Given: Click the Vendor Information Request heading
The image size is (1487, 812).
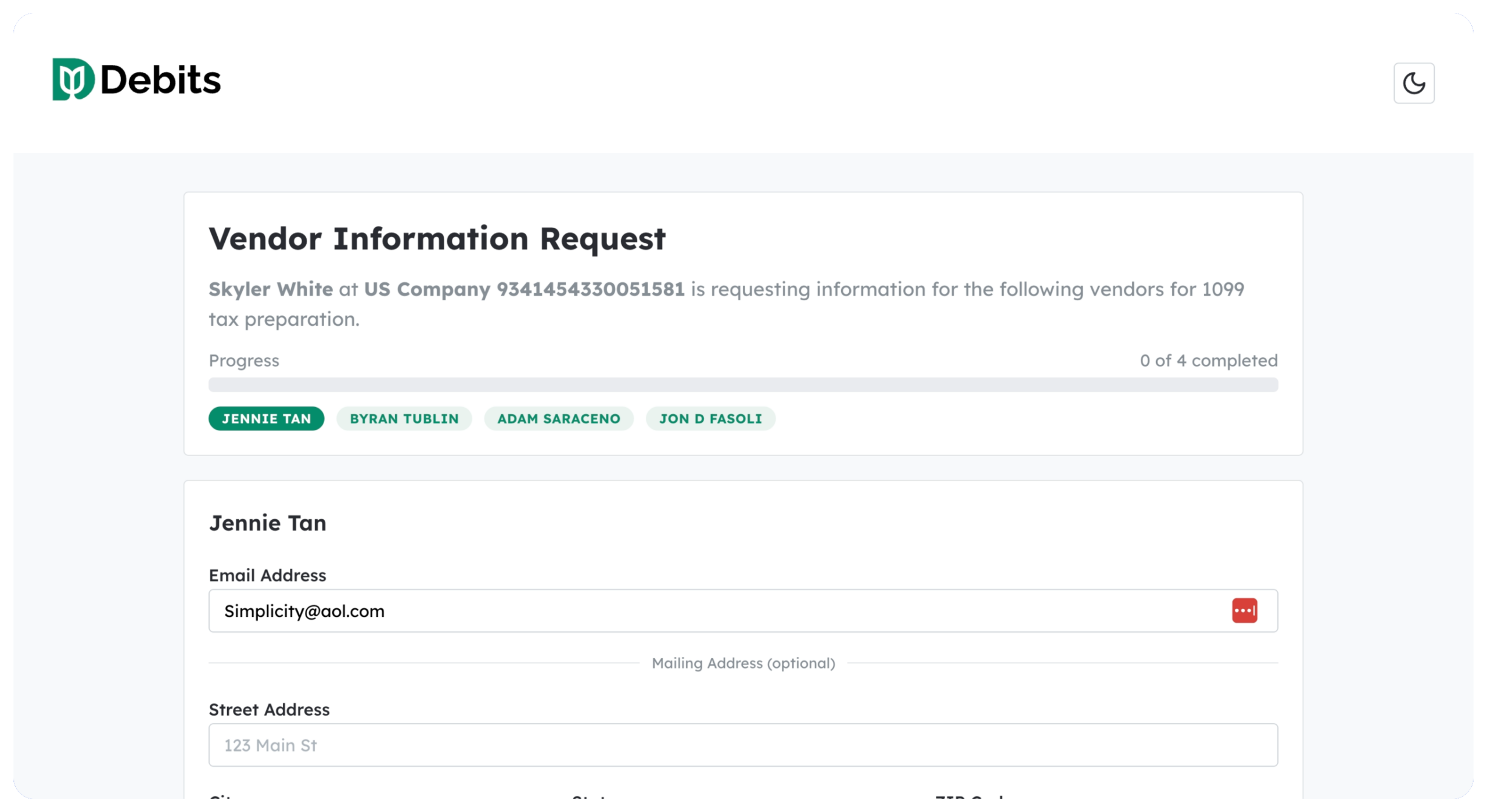Looking at the screenshot, I should click(x=437, y=239).
